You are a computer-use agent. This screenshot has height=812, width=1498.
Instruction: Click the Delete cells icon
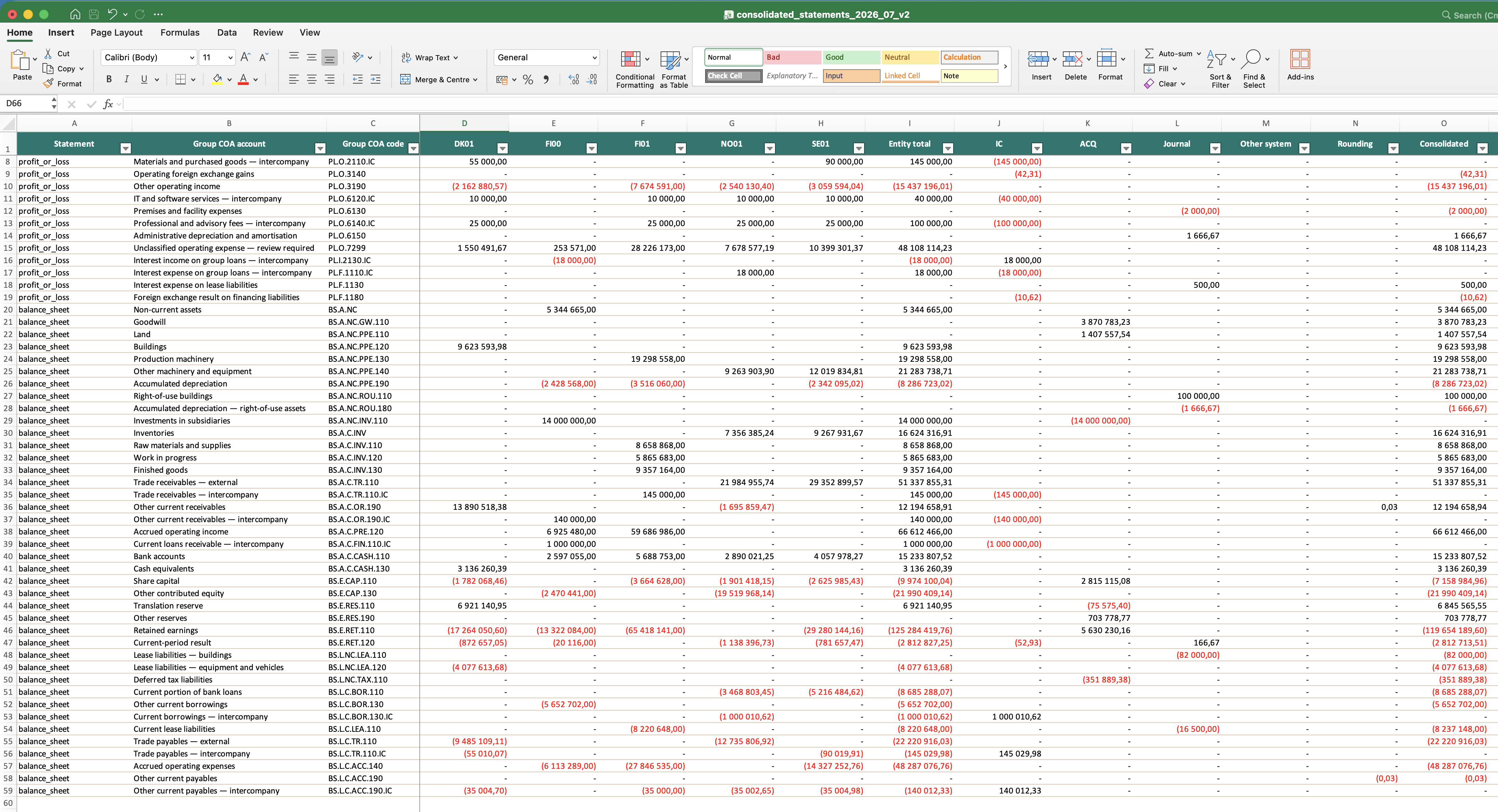pyautogui.click(x=1072, y=59)
